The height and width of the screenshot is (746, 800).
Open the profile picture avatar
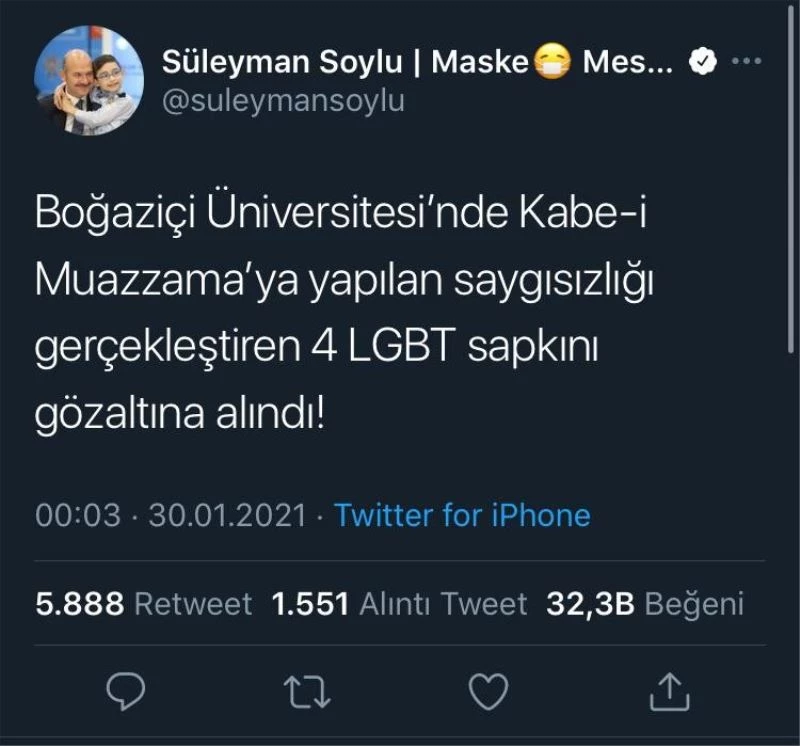click(x=89, y=80)
